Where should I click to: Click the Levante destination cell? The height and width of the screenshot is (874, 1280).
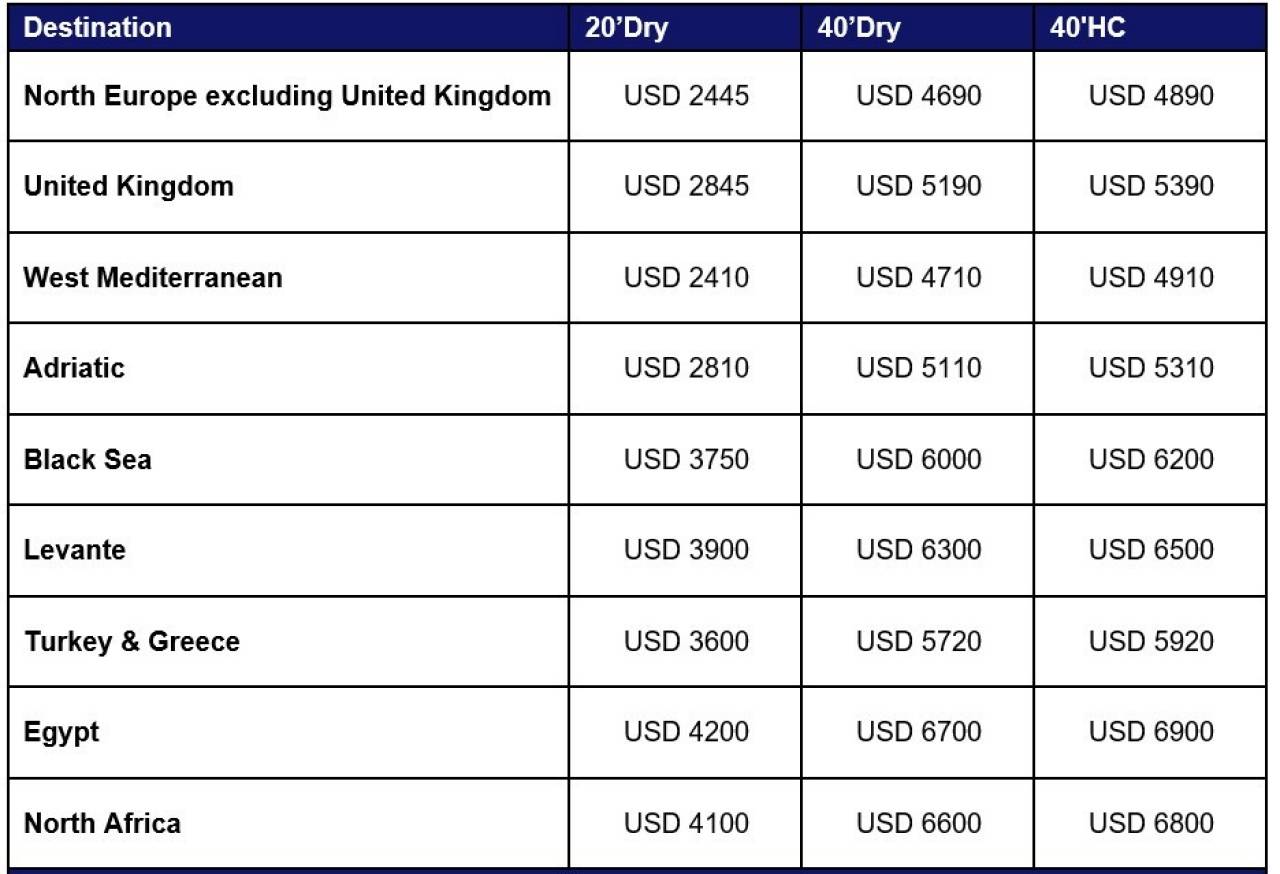[288, 550]
